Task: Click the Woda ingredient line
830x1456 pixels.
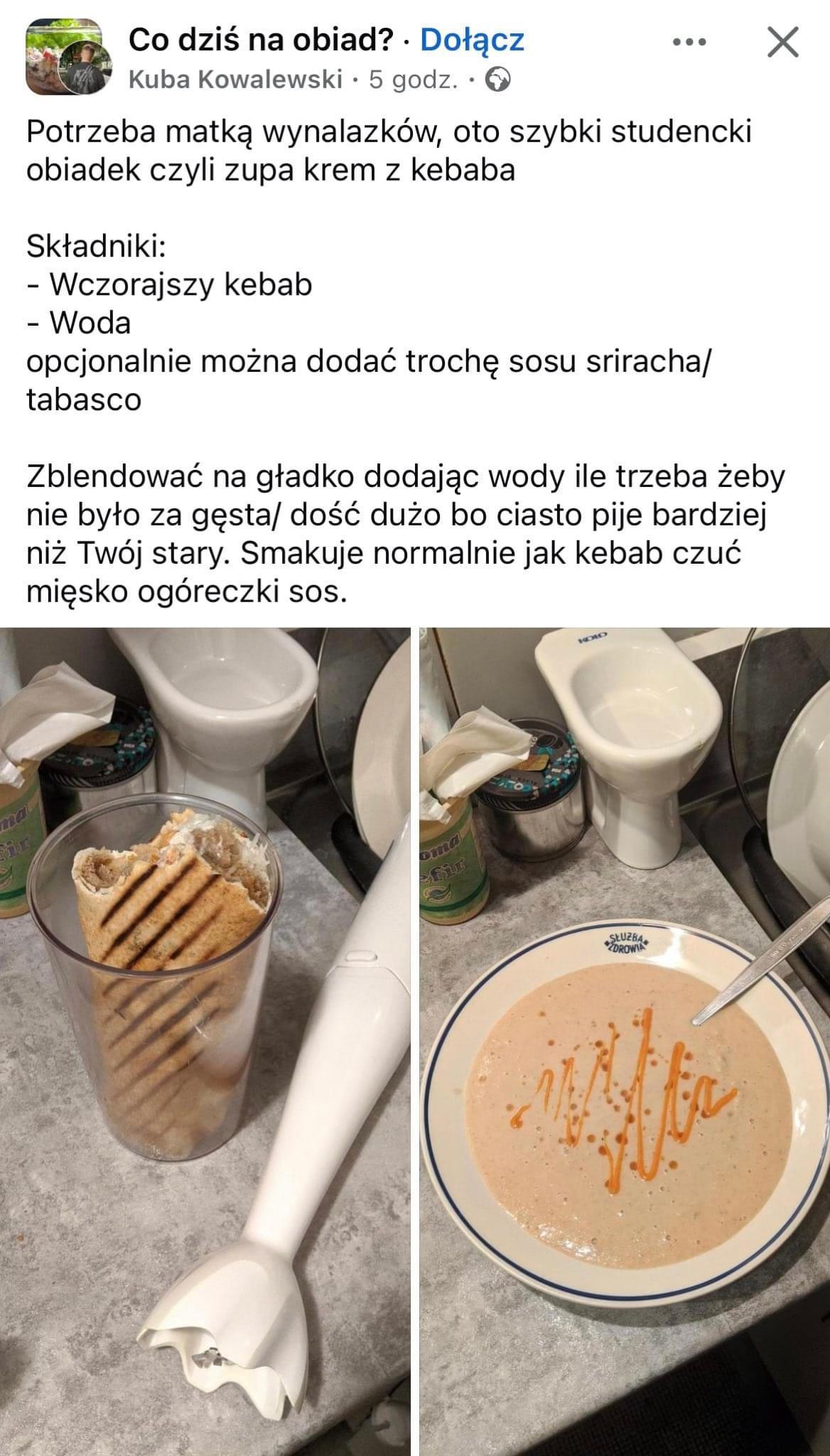Action: coord(79,323)
